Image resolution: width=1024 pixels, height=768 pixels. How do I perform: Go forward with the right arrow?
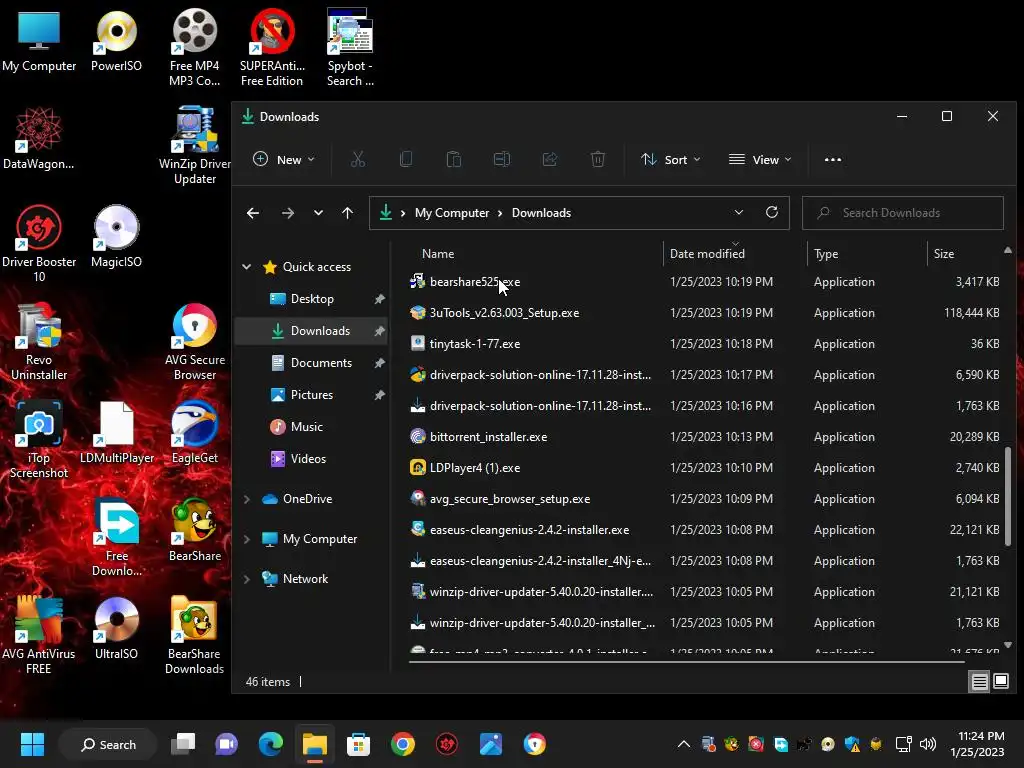pyautogui.click(x=287, y=213)
